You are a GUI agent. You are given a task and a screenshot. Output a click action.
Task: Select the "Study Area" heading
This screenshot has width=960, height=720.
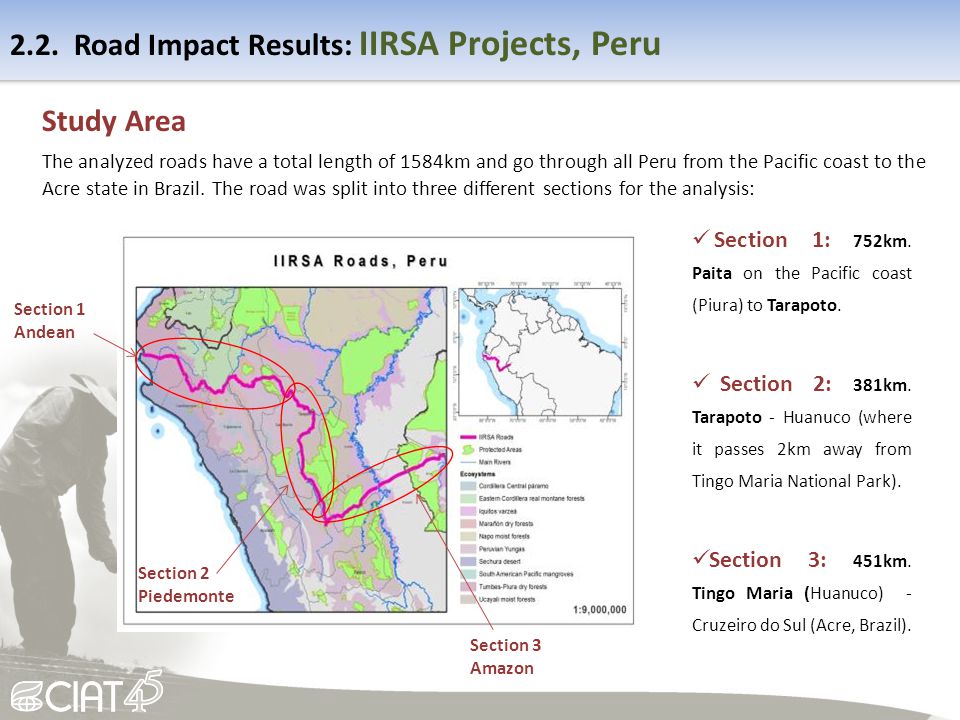click(113, 121)
